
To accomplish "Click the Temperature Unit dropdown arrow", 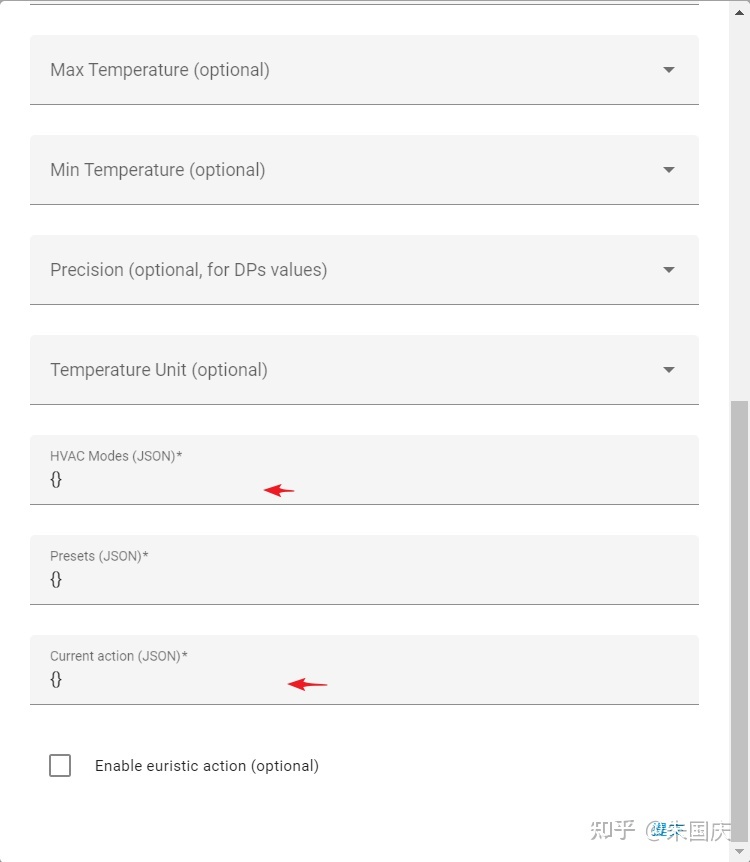I will [669, 370].
